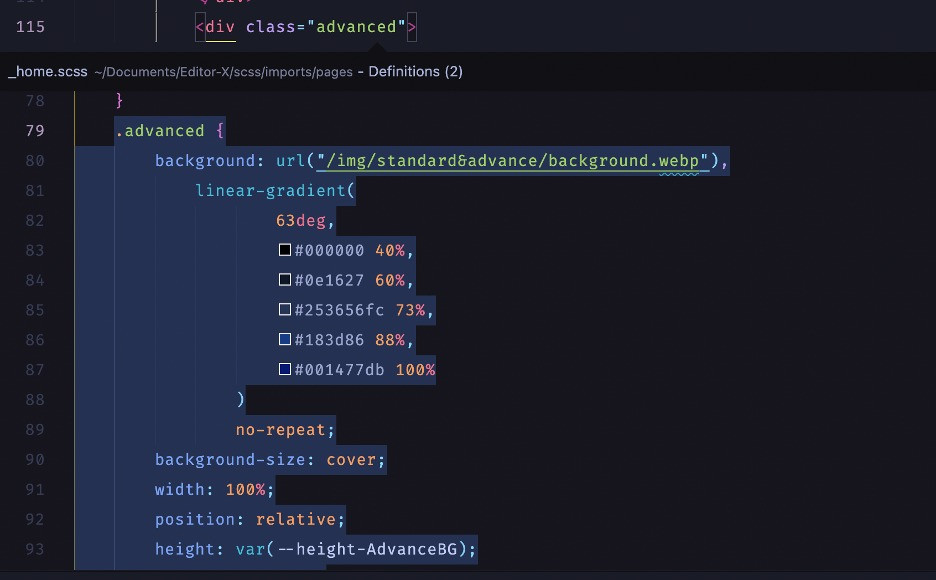Open color picker for #001477db swatch

pos(285,369)
